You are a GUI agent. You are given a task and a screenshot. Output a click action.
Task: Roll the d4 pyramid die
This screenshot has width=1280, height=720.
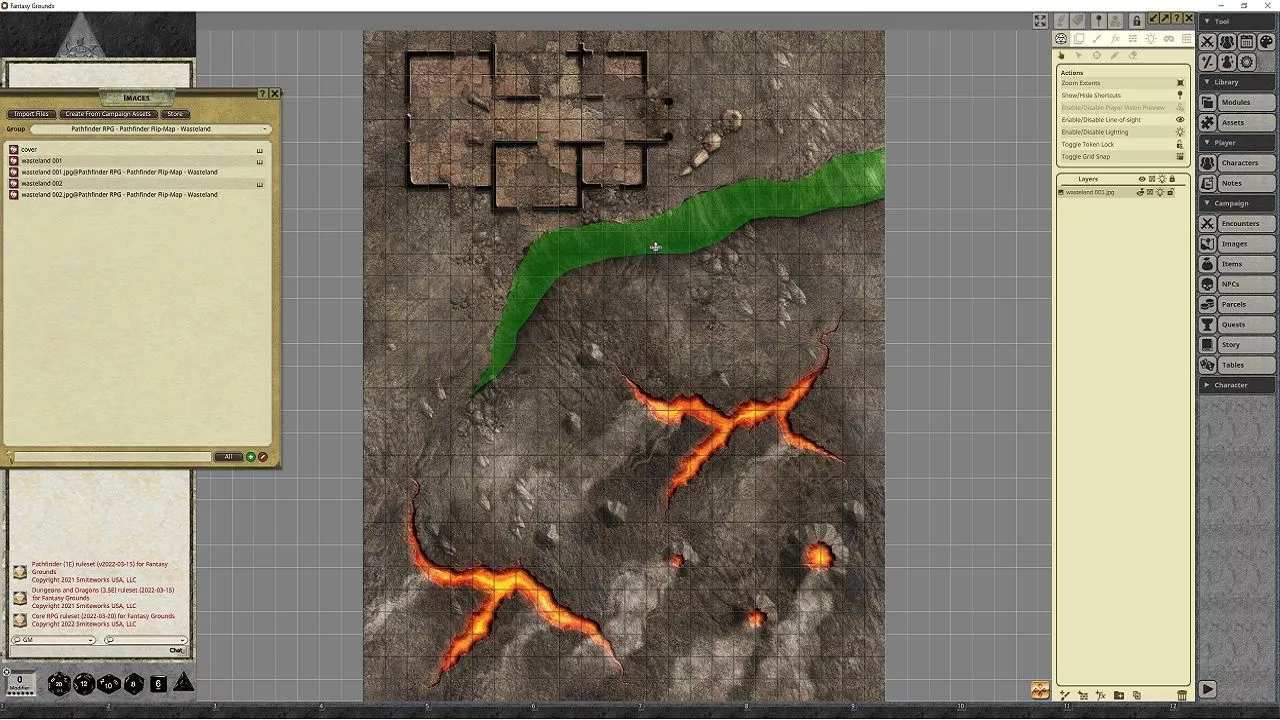click(184, 683)
